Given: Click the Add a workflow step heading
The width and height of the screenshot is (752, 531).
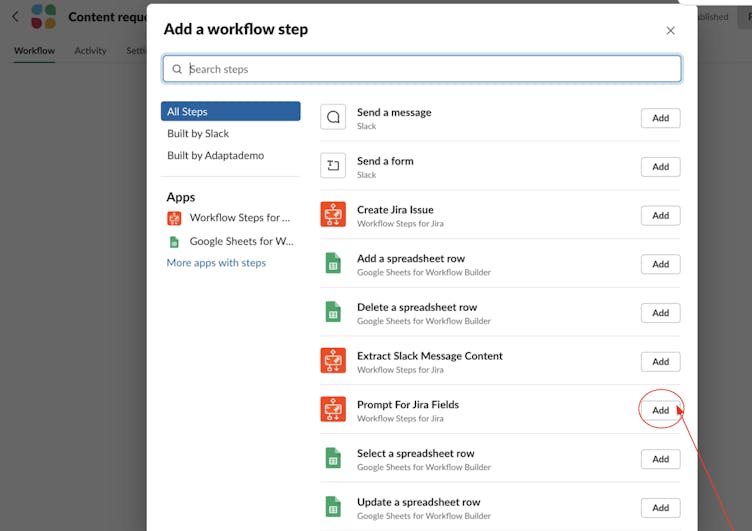Looking at the screenshot, I should [x=236, y=29].
